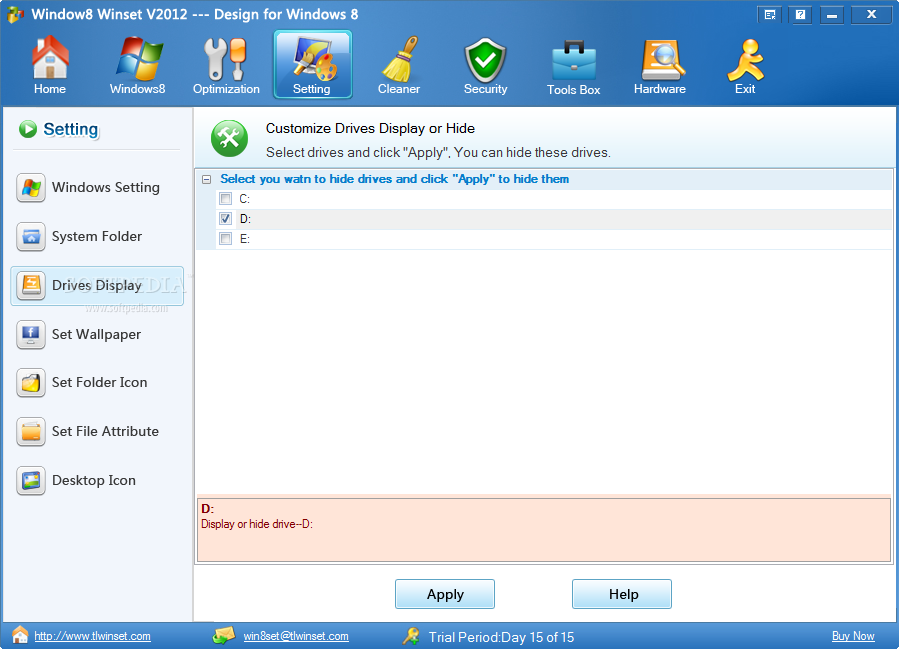Select the D: drive row label
This screenshot has width=899, height=649.
pyautogui.click(x=245, y=219)
